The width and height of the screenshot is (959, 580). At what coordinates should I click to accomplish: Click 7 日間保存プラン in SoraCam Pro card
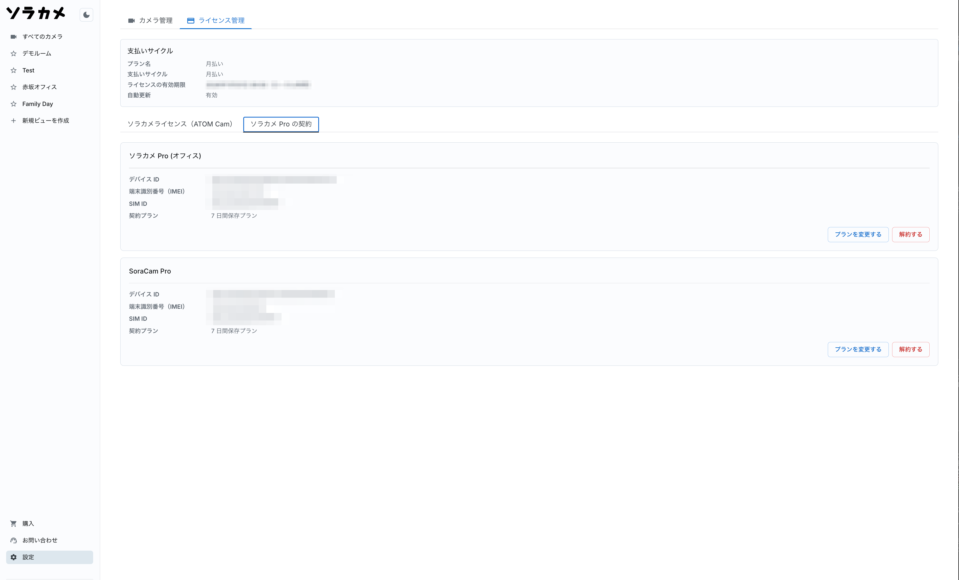click(x=234, y=331)
